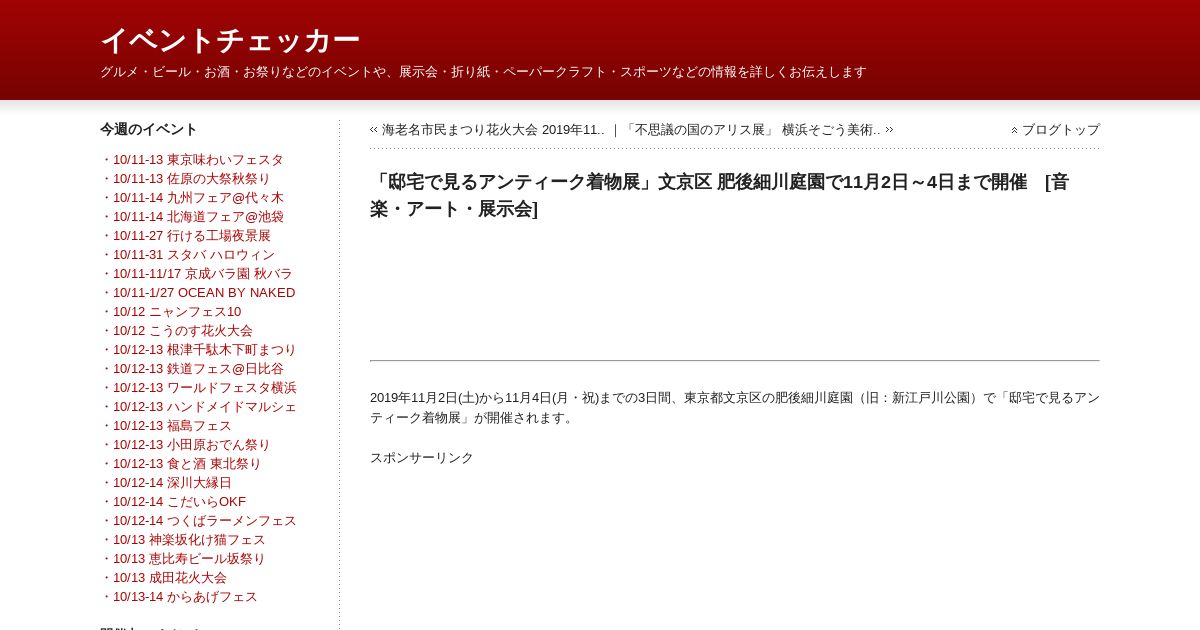Open next post 不思議の国のアリス展 link
Screen dimensions: 1200x630
[x=751, y=130]
